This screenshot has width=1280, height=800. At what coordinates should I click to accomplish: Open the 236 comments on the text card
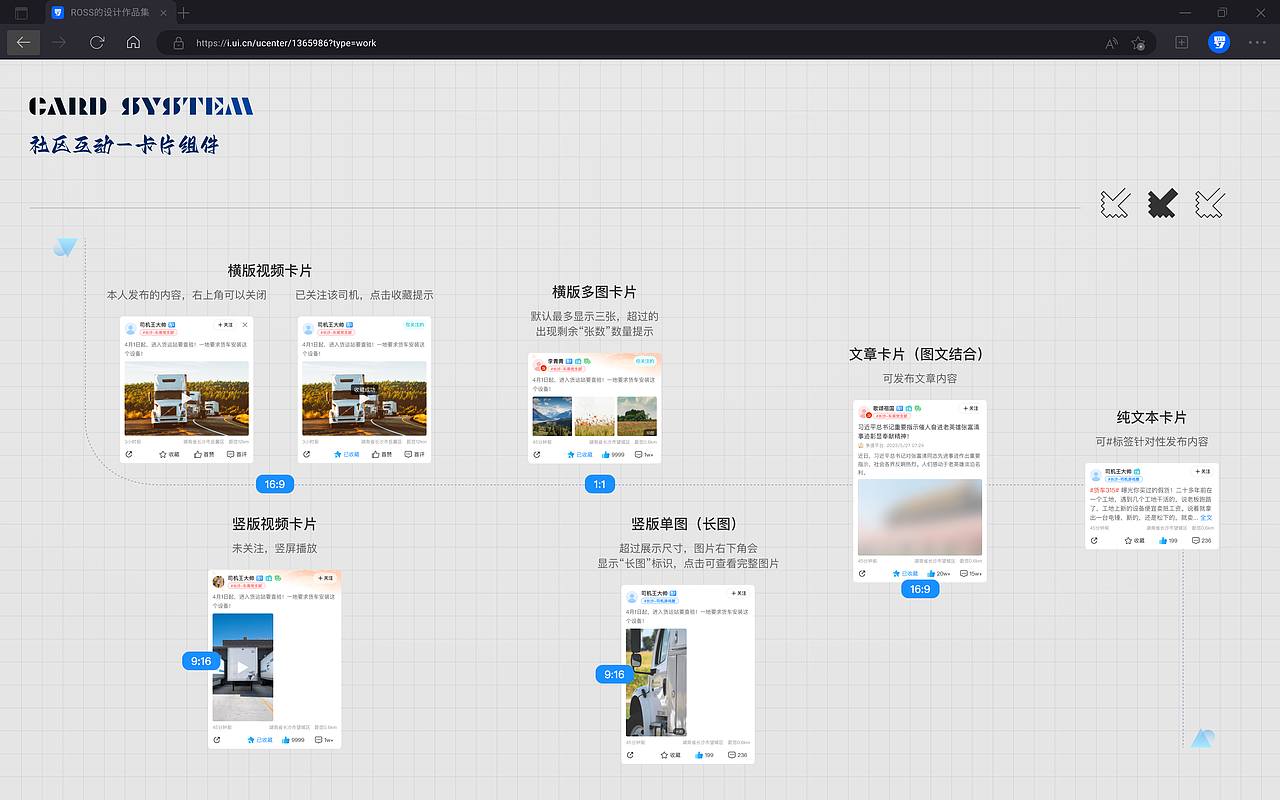(x=1202, y=540)
